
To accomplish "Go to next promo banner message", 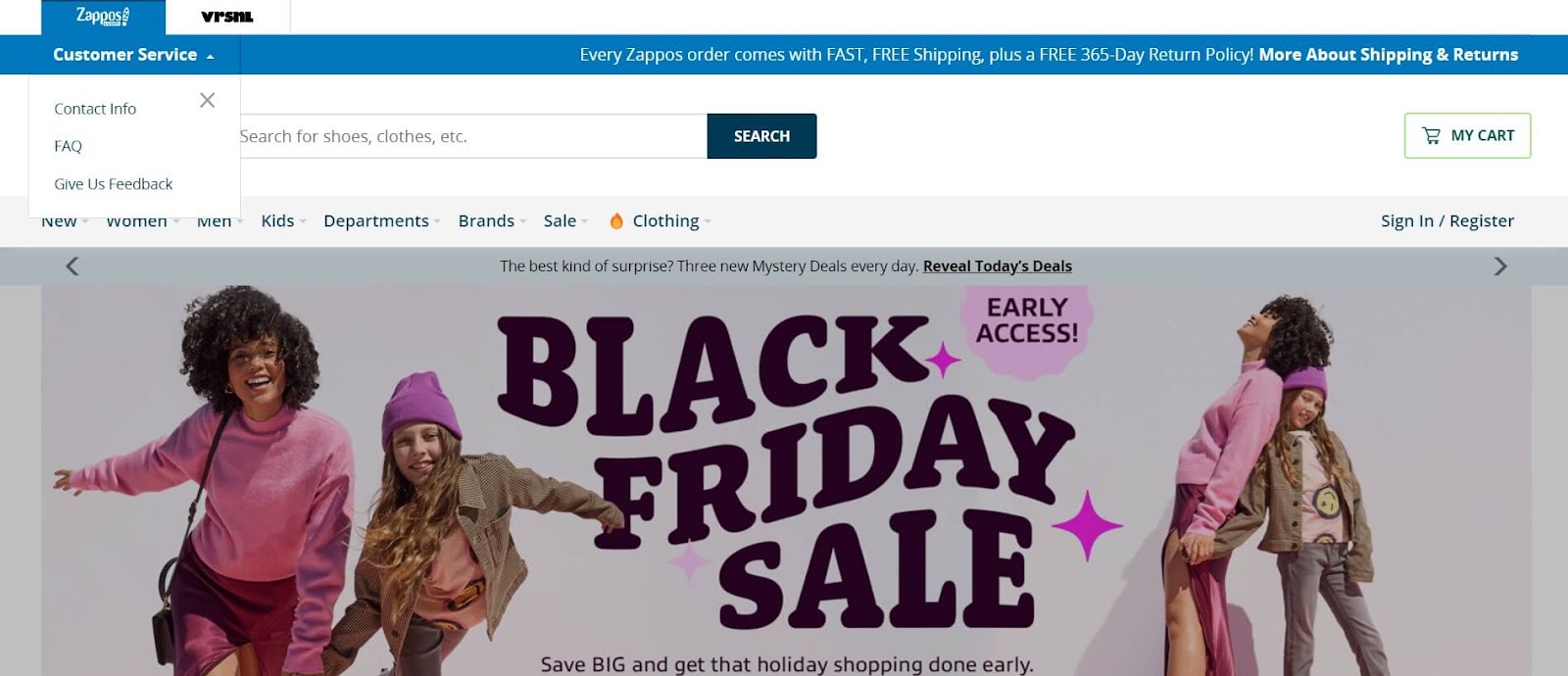I will pyautogui.click(x=1500, y=266).
